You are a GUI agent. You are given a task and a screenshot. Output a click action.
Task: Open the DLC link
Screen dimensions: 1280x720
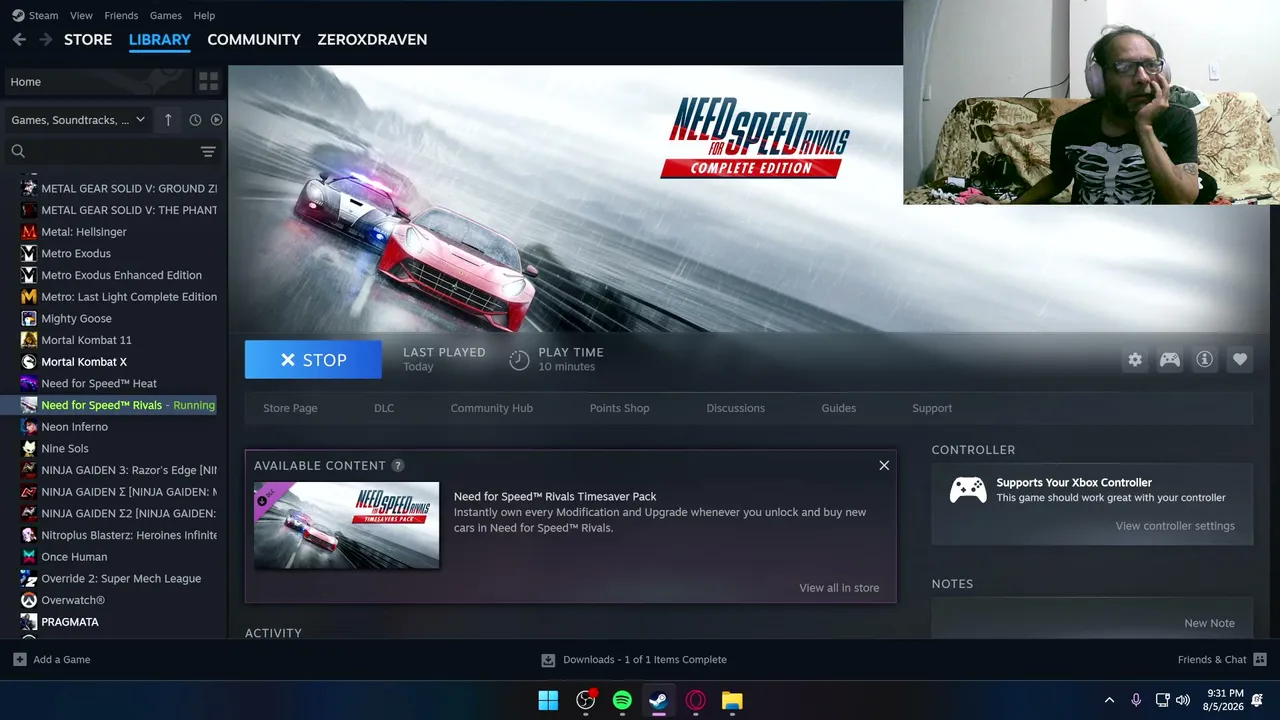(x=384, y=408)
